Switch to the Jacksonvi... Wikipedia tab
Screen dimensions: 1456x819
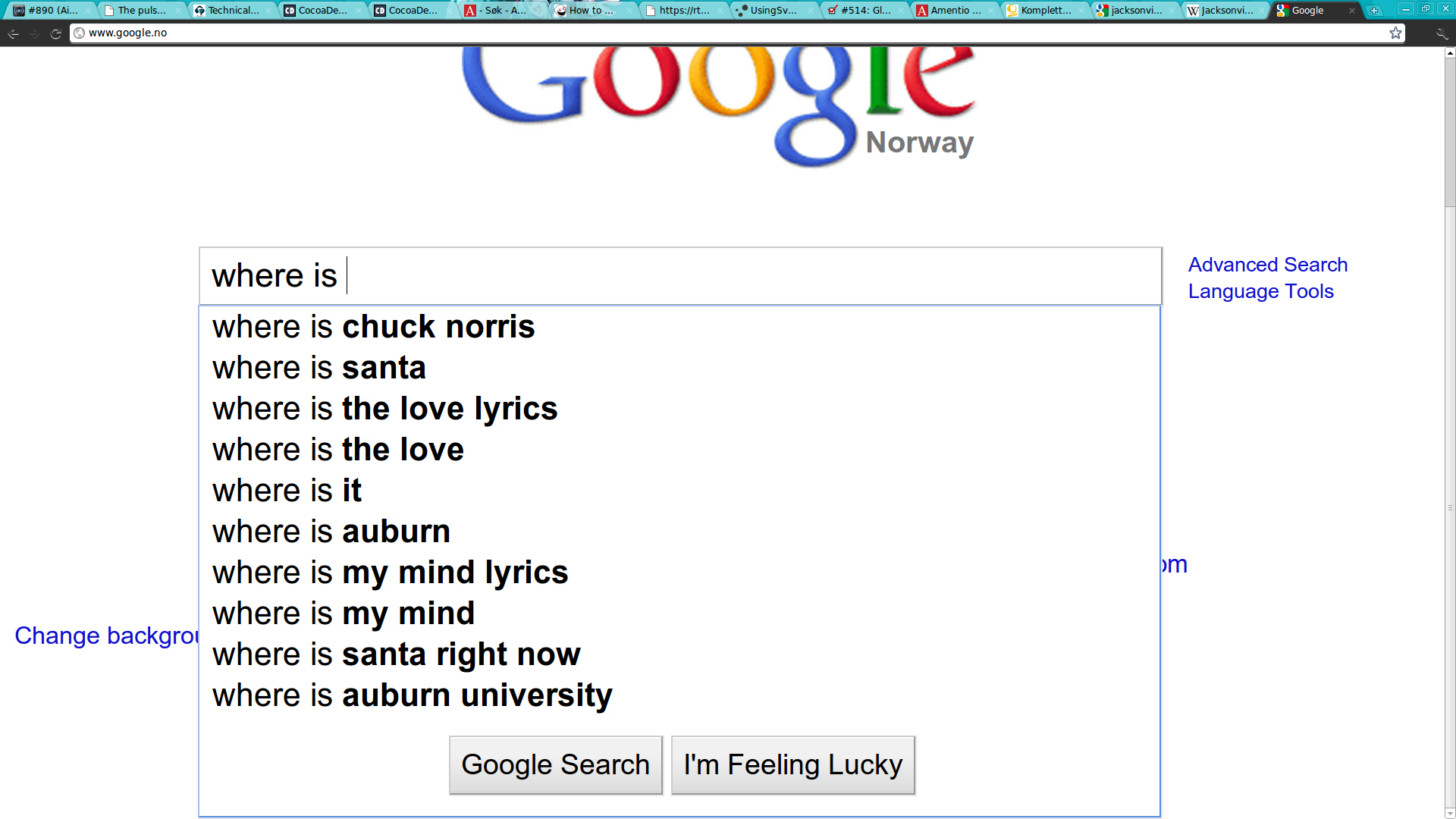point(1223,11)
